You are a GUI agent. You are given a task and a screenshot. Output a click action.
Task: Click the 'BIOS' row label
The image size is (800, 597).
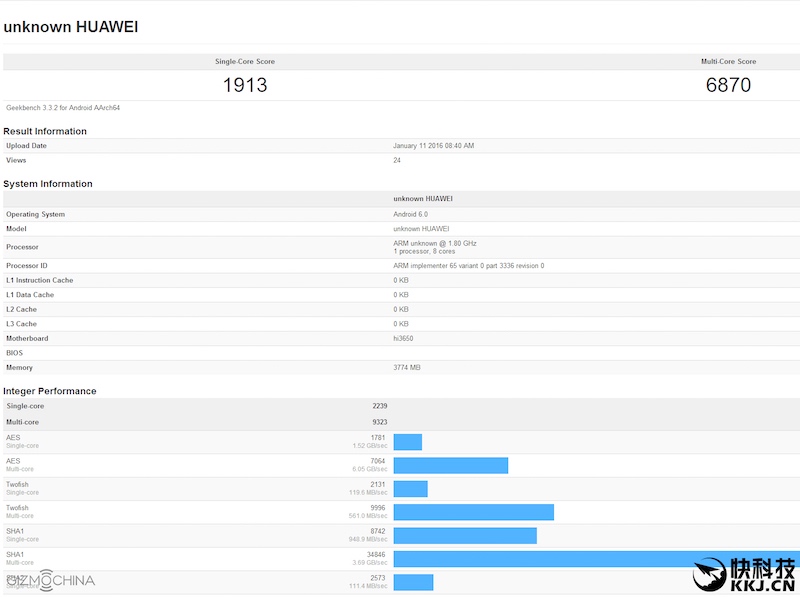[14, 353]
